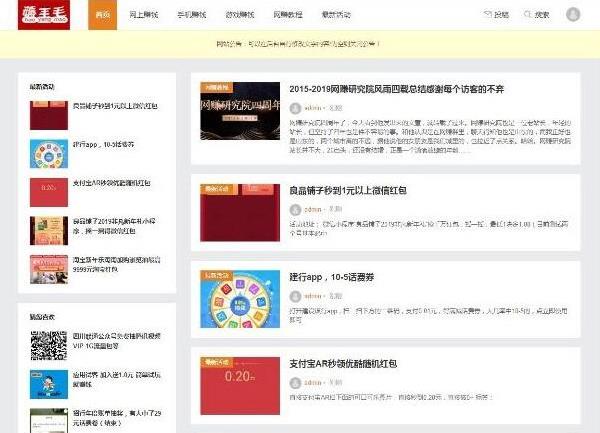Click admin avatar under 2015-2019 article
Image resolution: width=600 pixels, height=433 pixels.
point(295,108)
